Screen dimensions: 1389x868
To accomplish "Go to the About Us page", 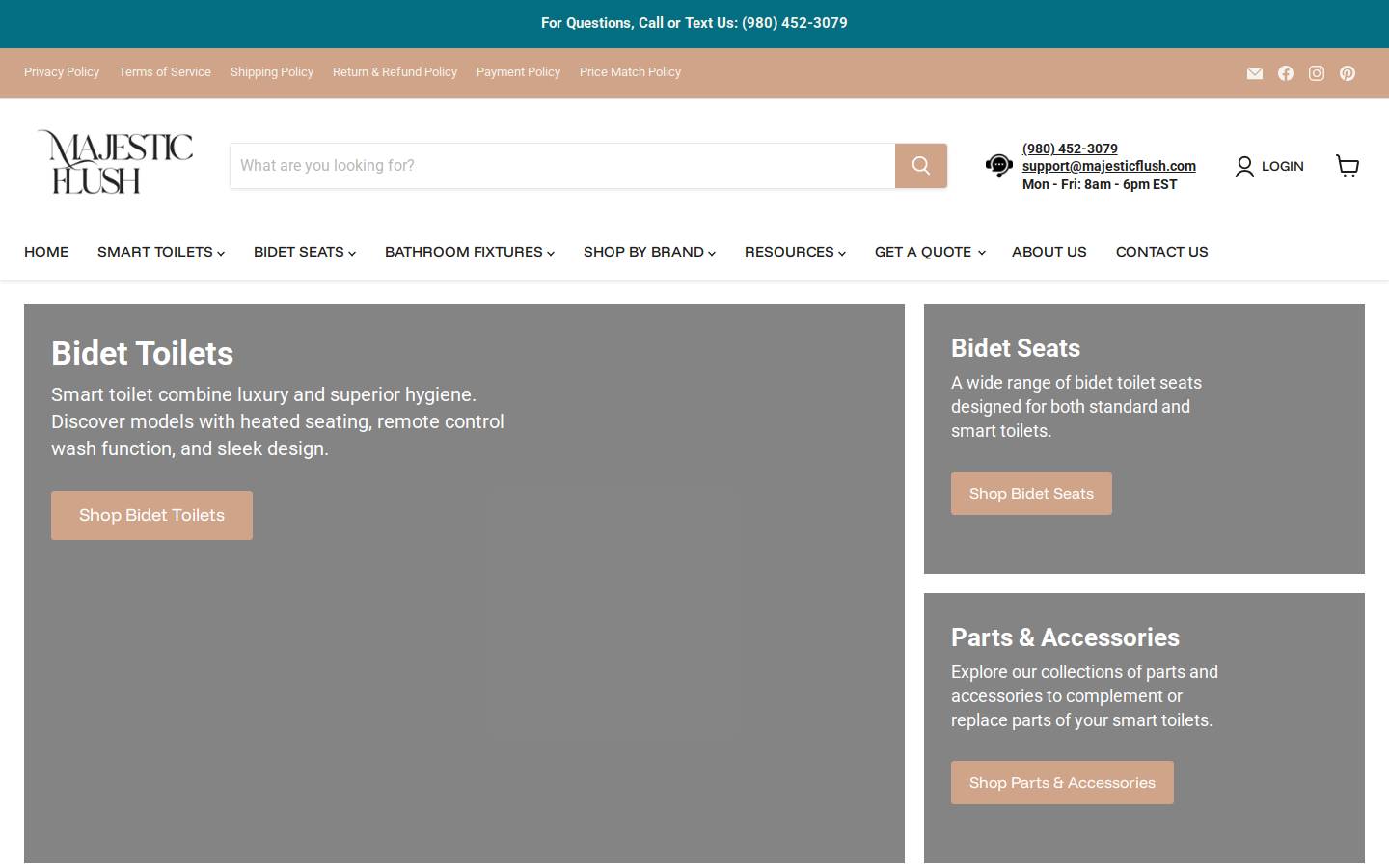I will (1049, 252).
